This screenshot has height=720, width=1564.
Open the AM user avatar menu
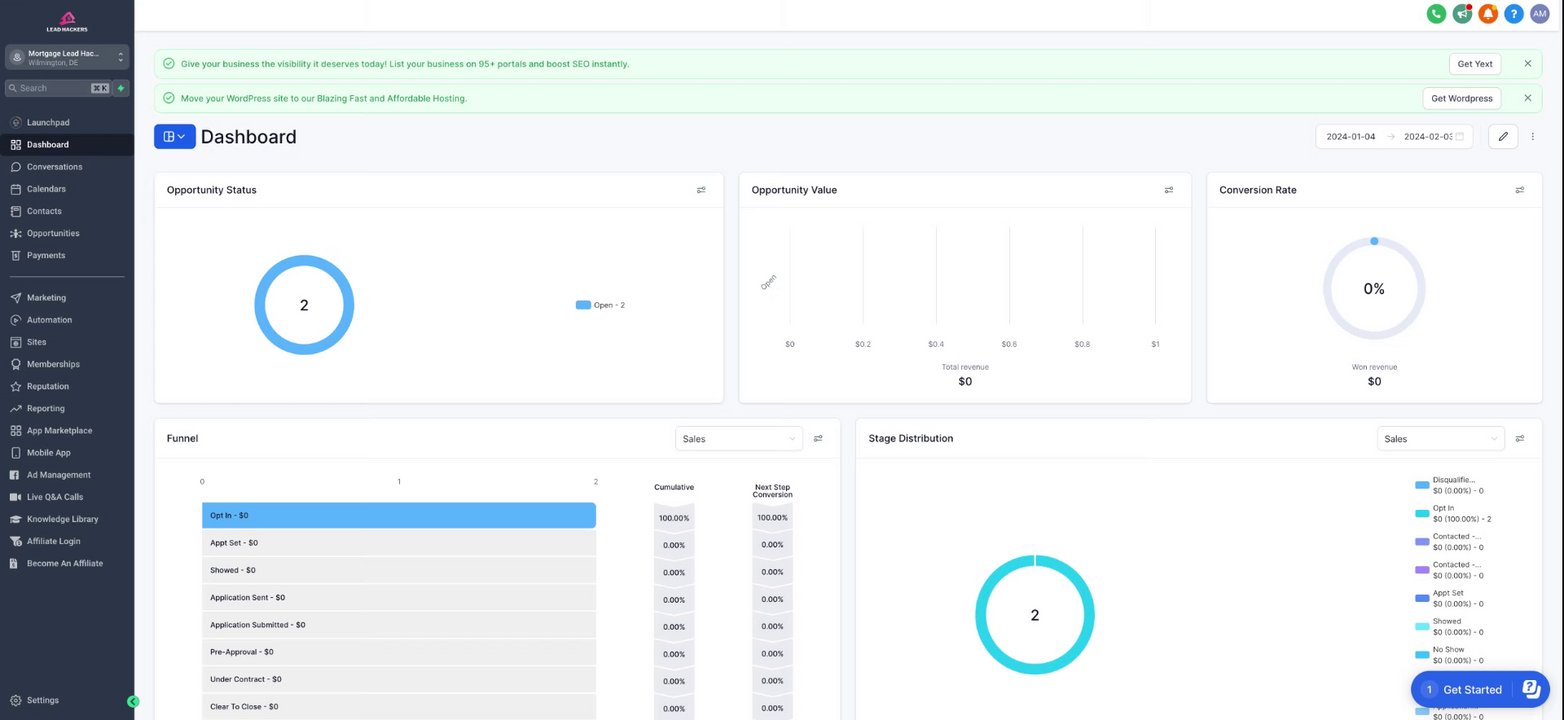click(x=1540, y=14)
